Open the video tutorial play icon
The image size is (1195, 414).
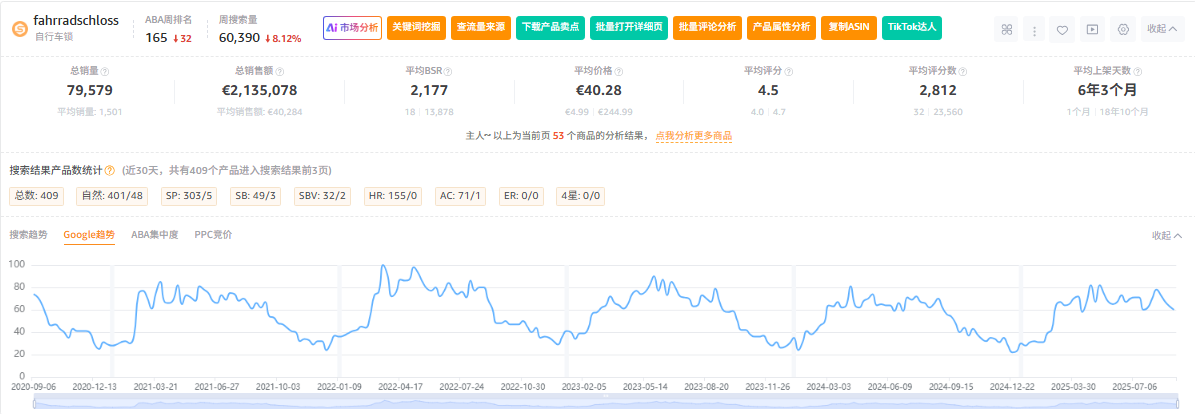pyautogui.click(x=1091, y=29)
